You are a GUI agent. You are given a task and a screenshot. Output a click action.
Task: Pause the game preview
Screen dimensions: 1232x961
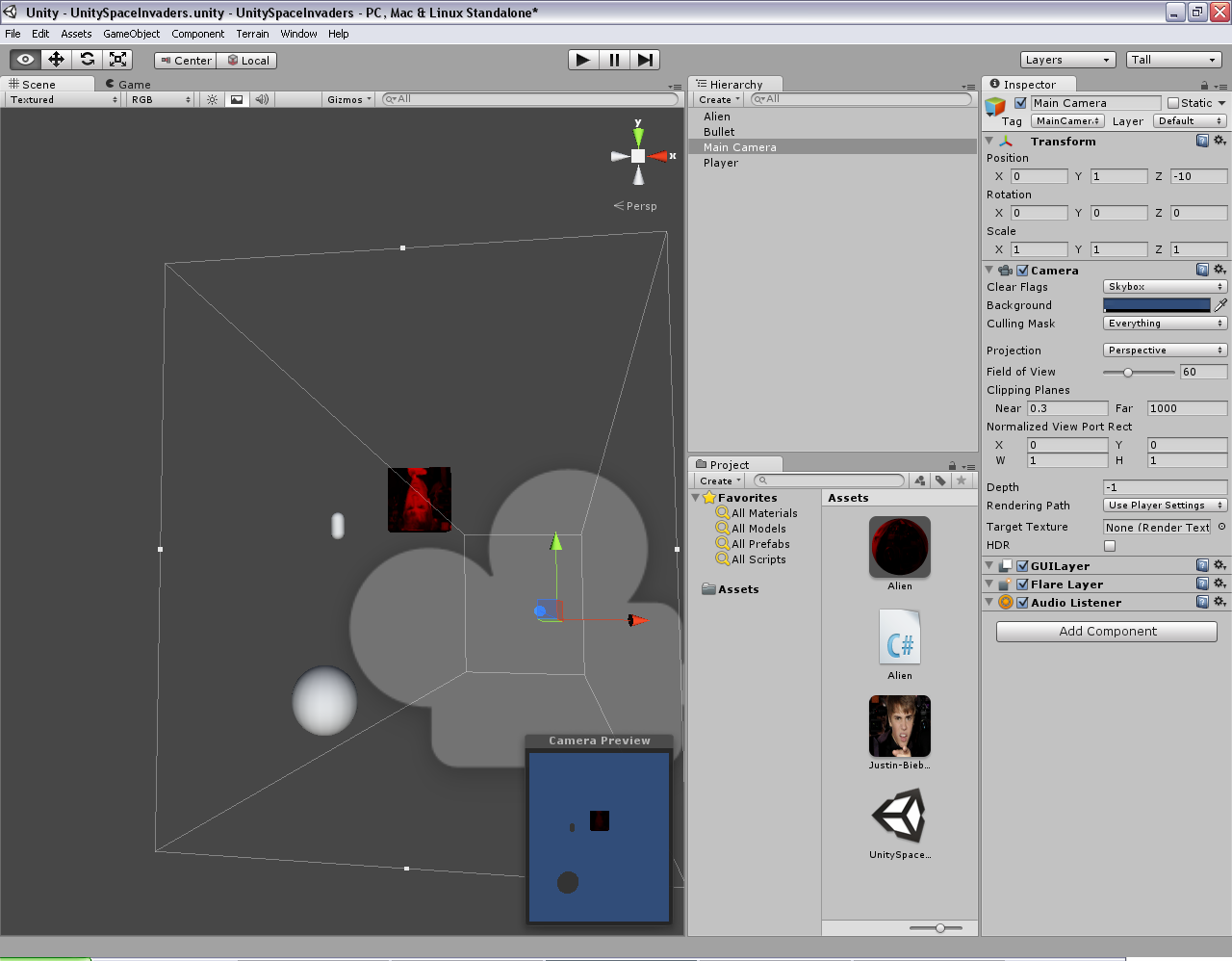coord(614,60)
